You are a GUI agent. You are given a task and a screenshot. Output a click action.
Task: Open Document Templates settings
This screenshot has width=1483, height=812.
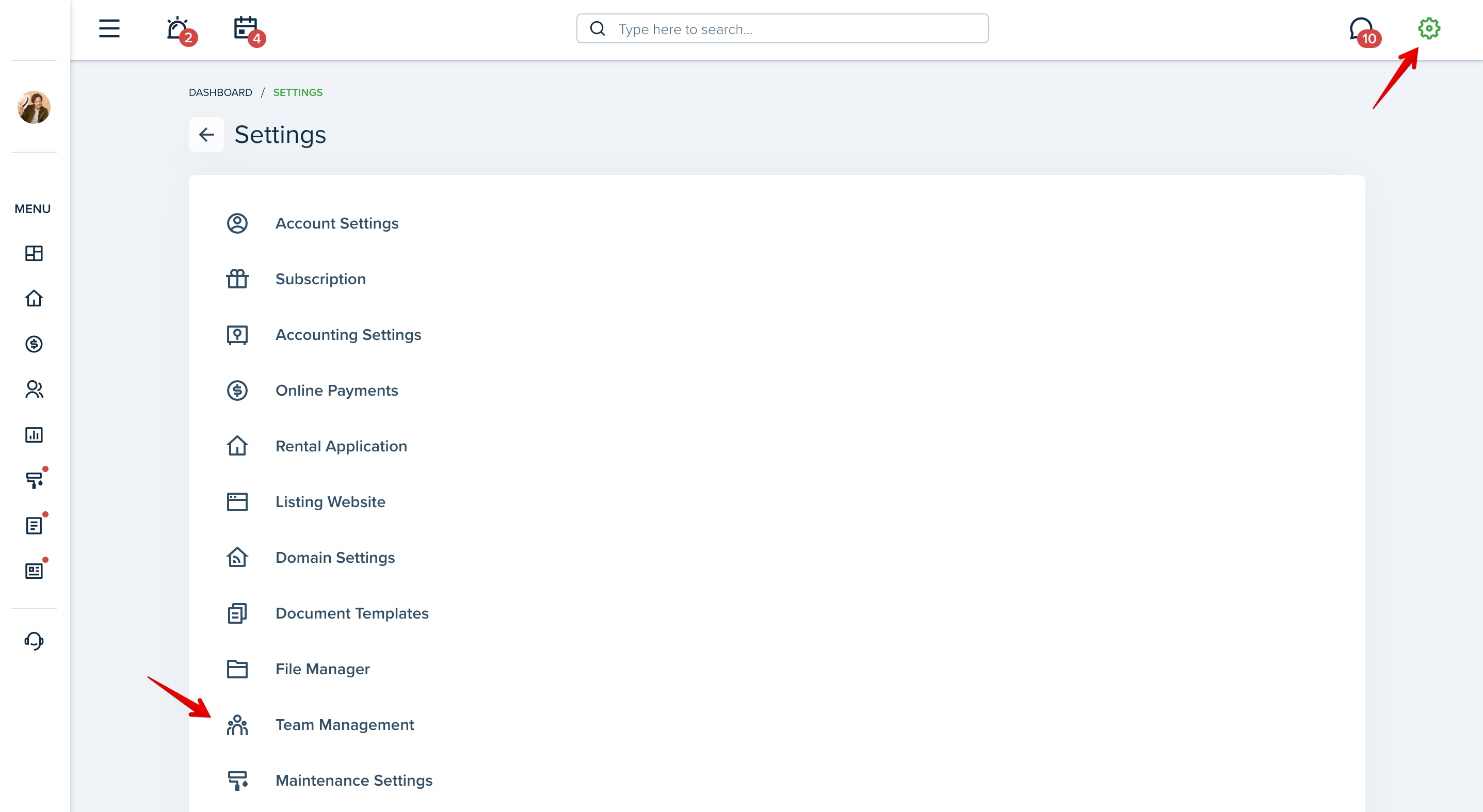(351, 613)
